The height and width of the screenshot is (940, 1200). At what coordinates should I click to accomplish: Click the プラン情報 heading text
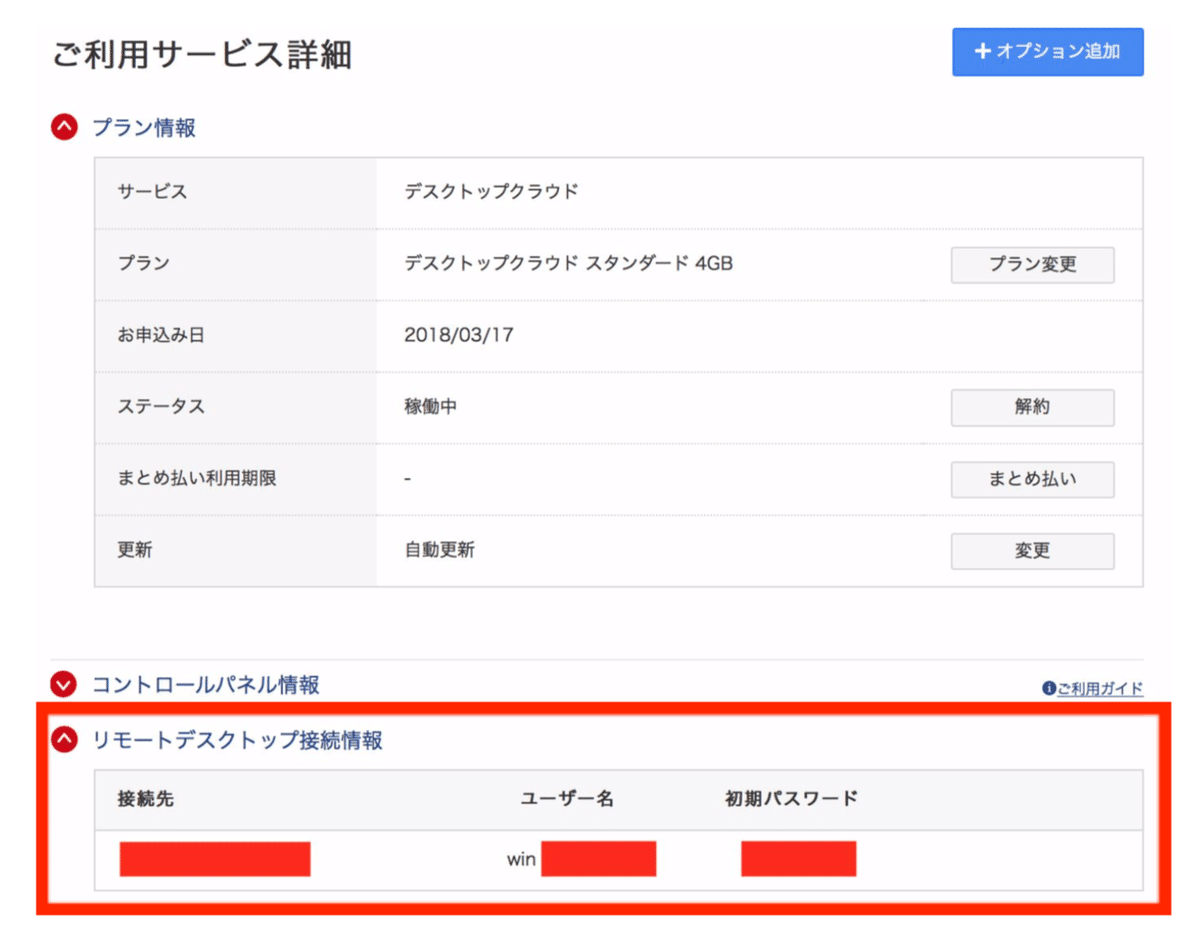(x=144, y=128)
